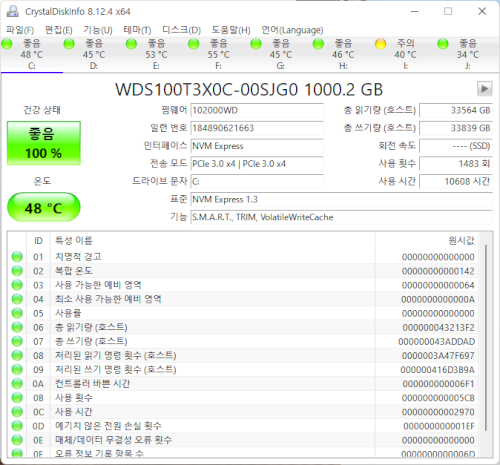The image size is (500, 465).
Task: Click the next disk arrow button
Action: pos(484,89)
